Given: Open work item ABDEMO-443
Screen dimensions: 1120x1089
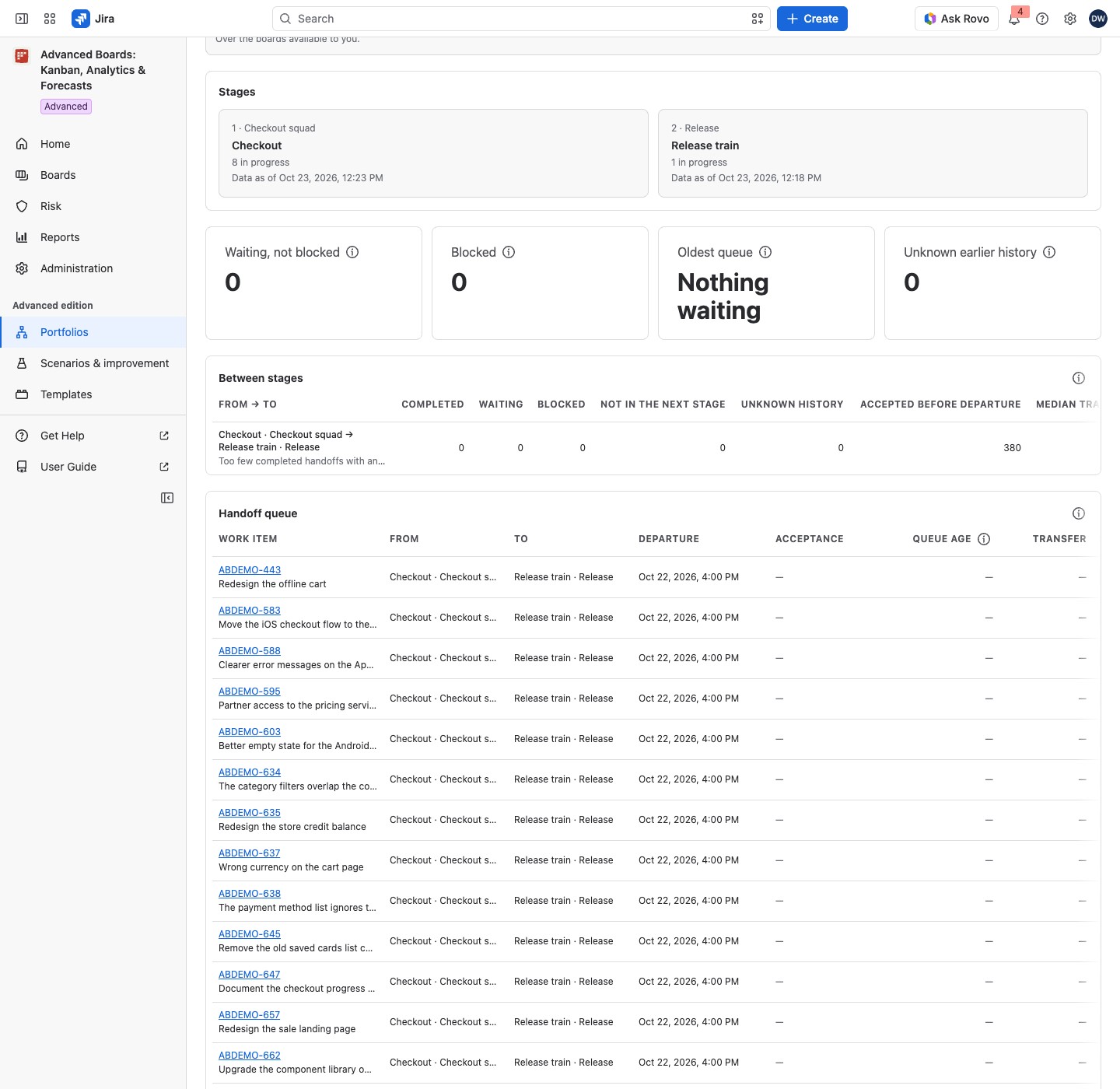Looking at the screenshot, I should pyautogui.click(x=250, y=570).
